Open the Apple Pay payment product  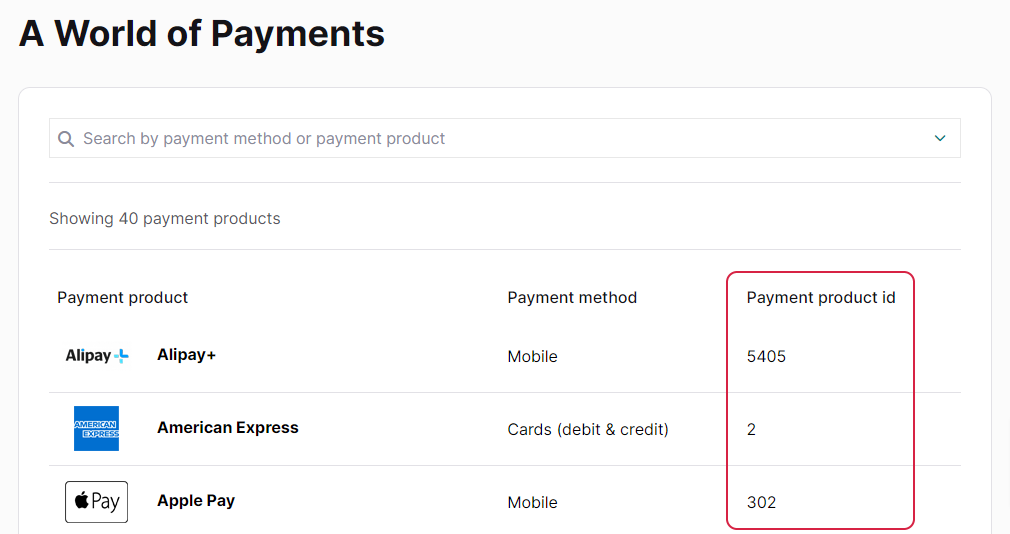(x=196, y=501)
